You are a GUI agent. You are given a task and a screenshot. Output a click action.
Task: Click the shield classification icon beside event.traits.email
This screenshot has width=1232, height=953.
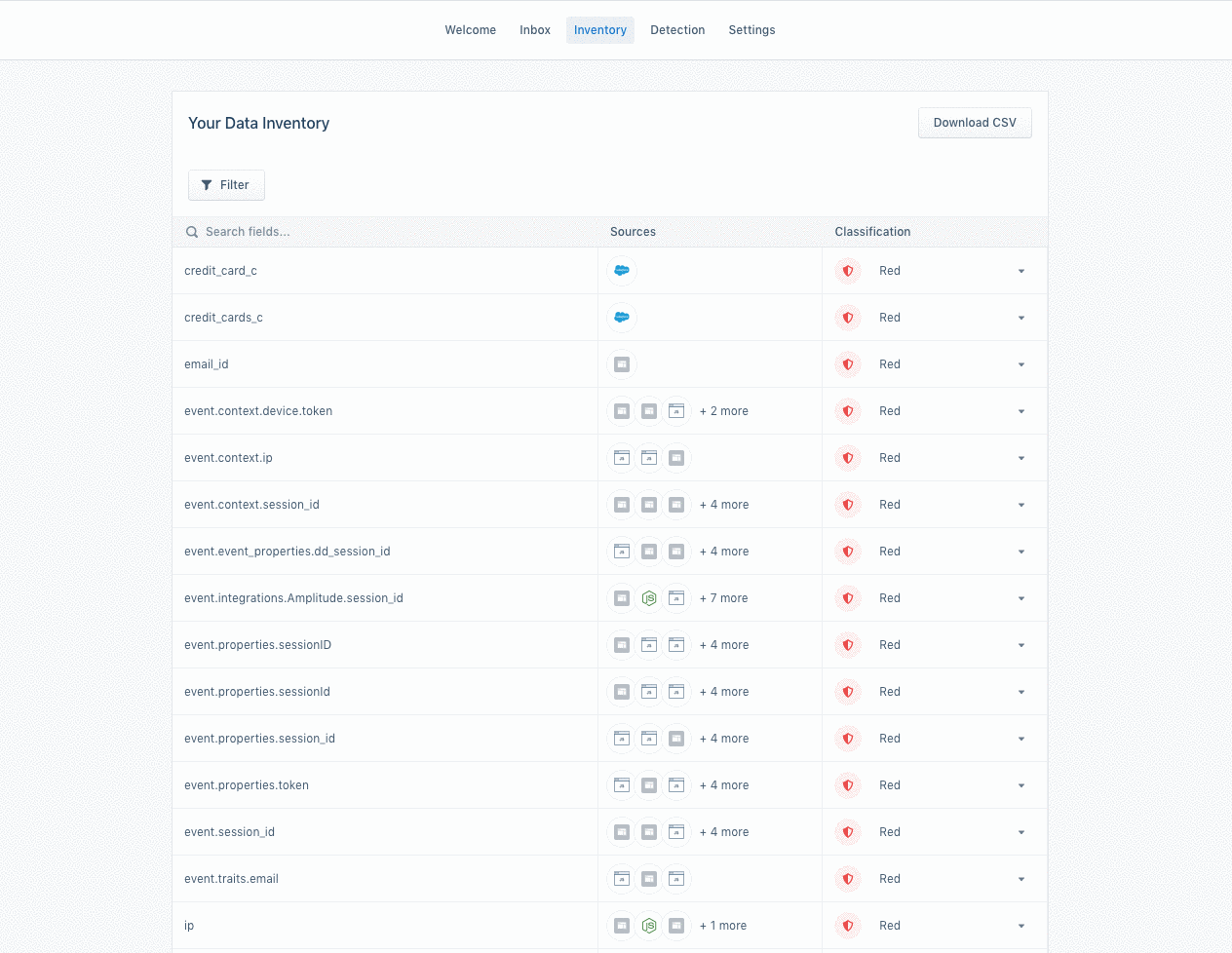coord(847,878)
